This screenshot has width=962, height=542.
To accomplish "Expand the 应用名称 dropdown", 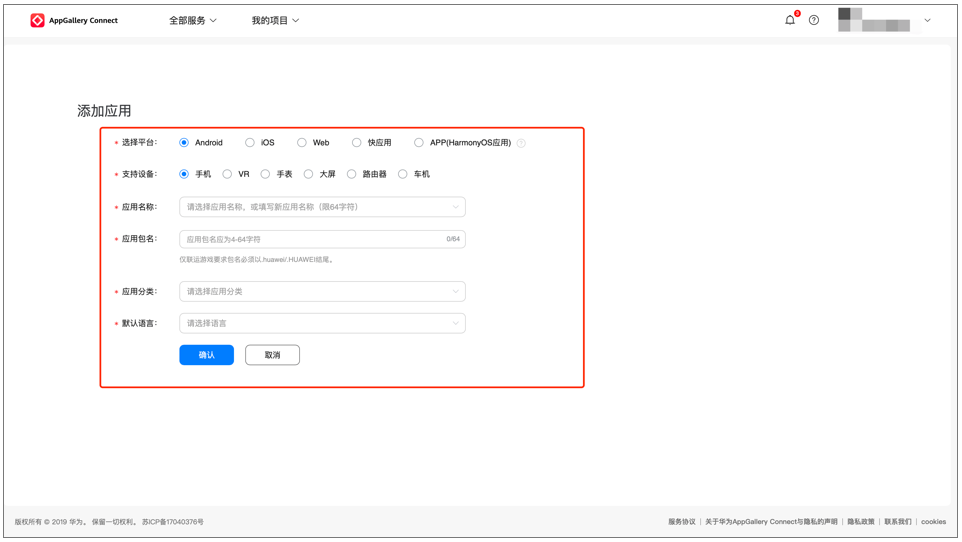I will click(x=322, y=207).
